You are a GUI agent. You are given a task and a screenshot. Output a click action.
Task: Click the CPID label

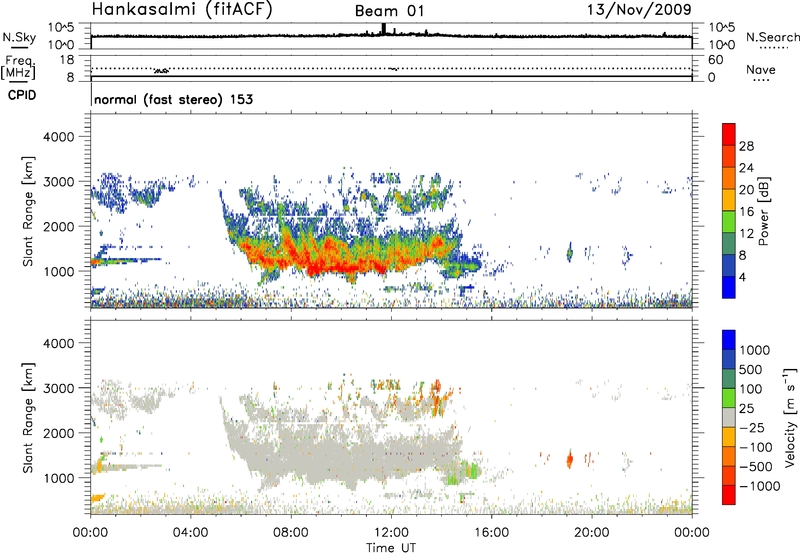(22, 95)
